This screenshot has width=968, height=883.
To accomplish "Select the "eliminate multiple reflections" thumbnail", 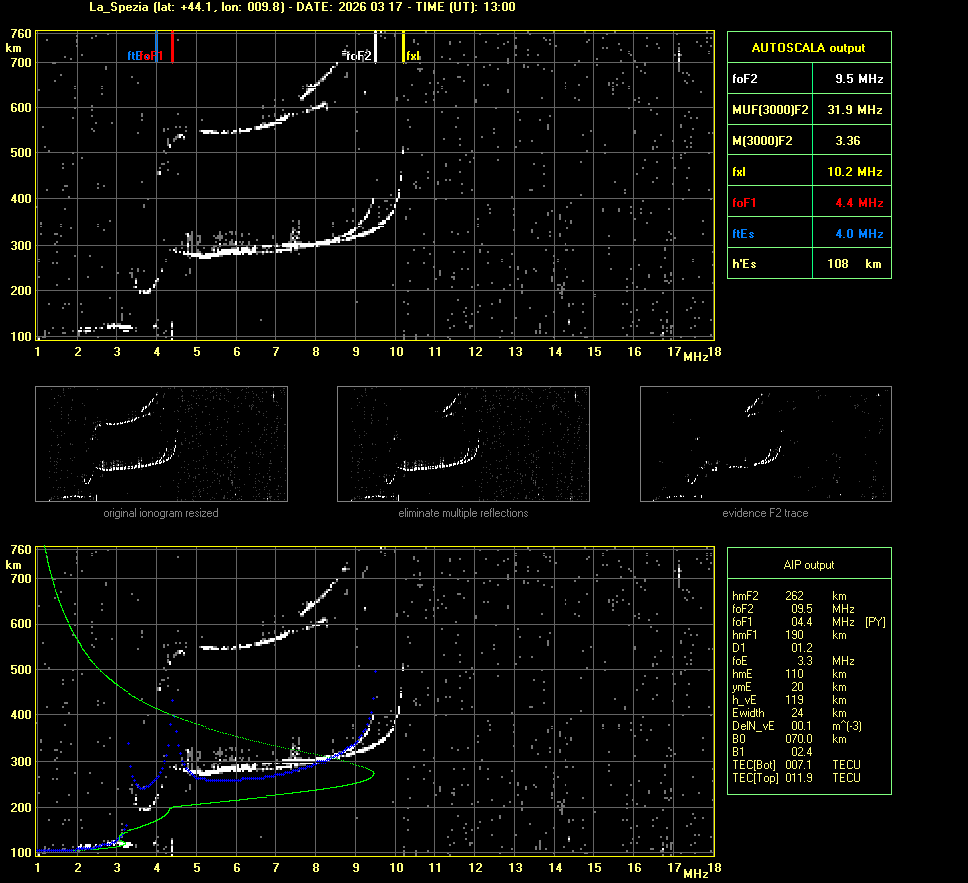I will click(x=463, y=444).
